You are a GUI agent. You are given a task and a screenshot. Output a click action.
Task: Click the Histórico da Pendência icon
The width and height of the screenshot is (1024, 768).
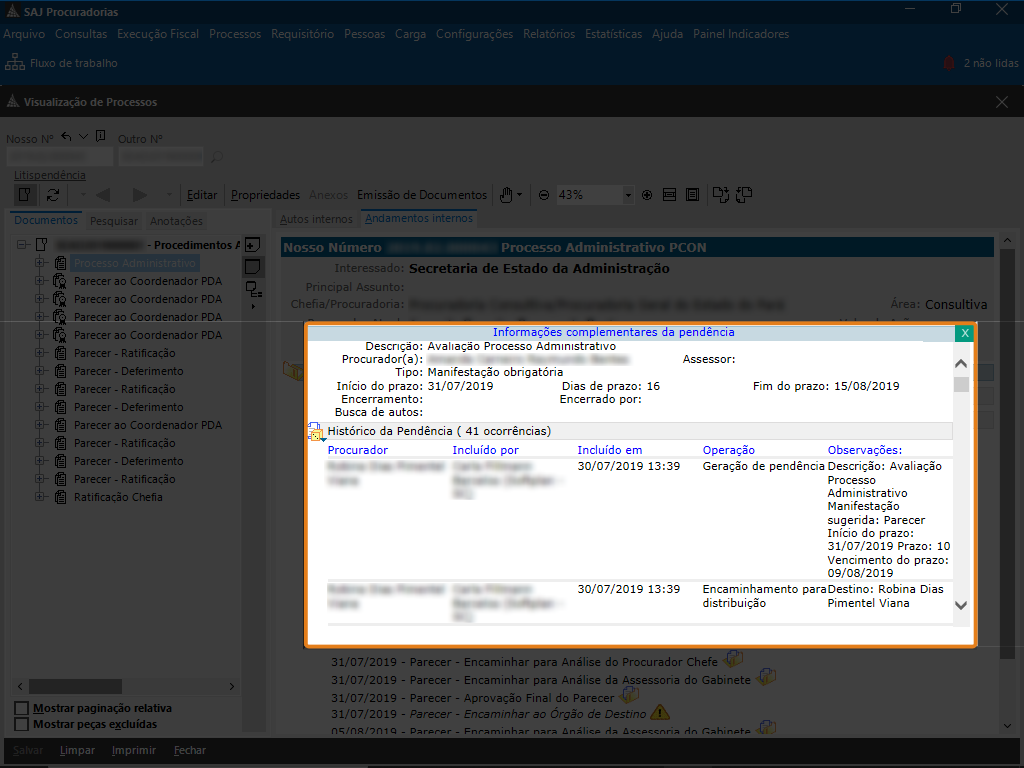click(x=315, y=432)
